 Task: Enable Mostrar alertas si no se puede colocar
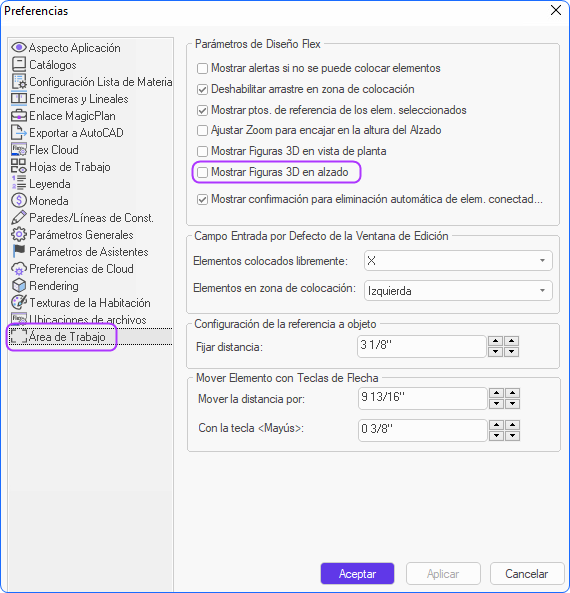point(202,68)
